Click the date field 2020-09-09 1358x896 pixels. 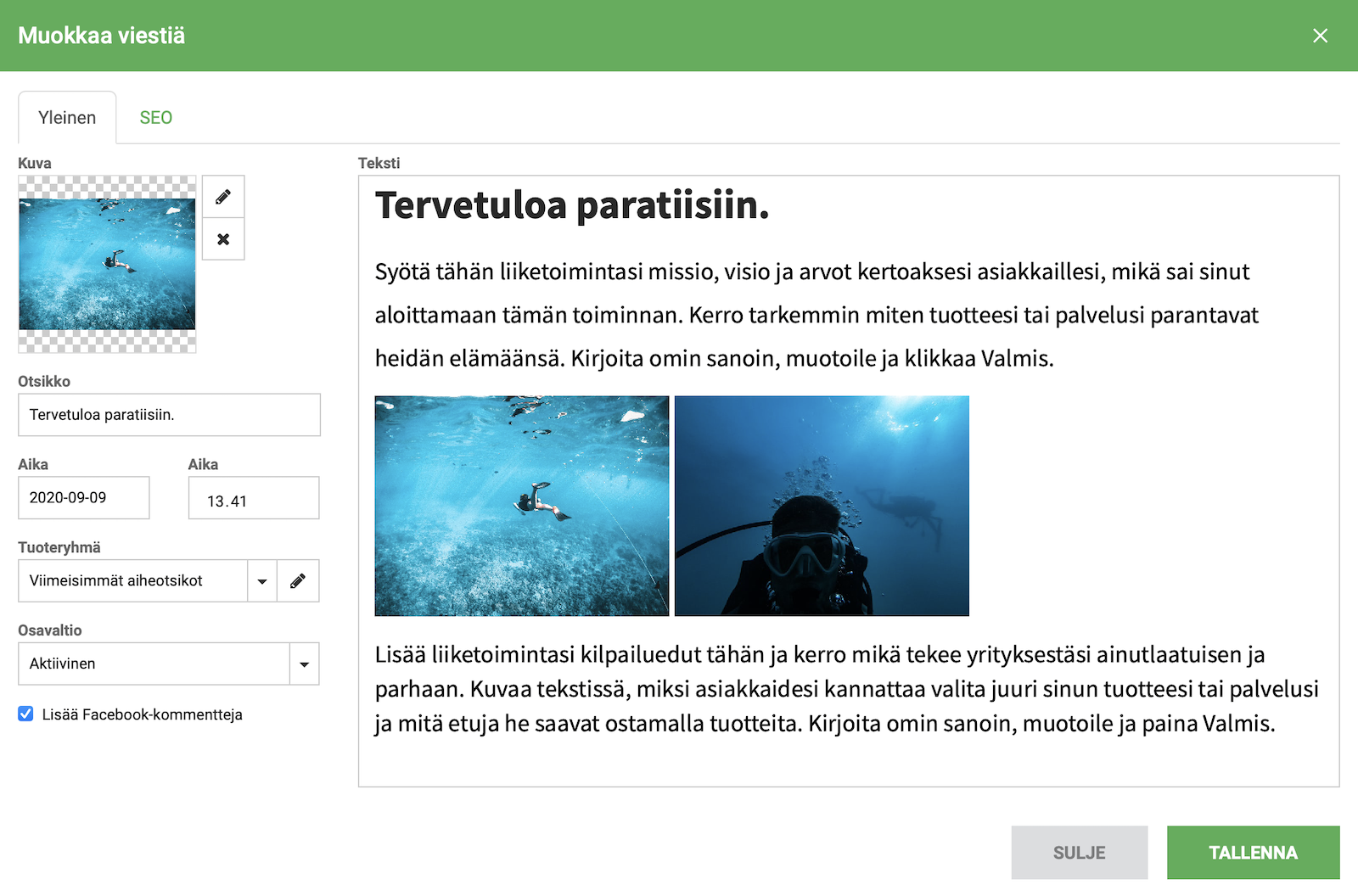pyautogui.click(x=84, y=498)
